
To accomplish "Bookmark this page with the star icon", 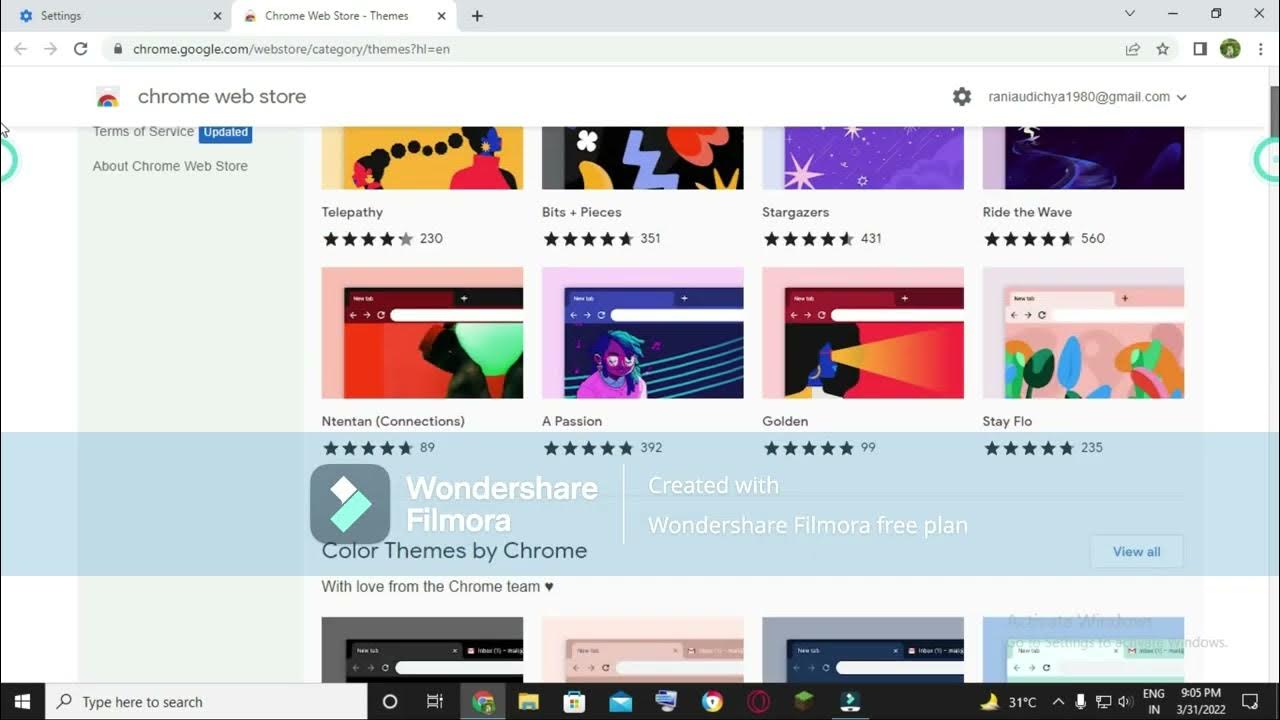I will (1163, 48).
